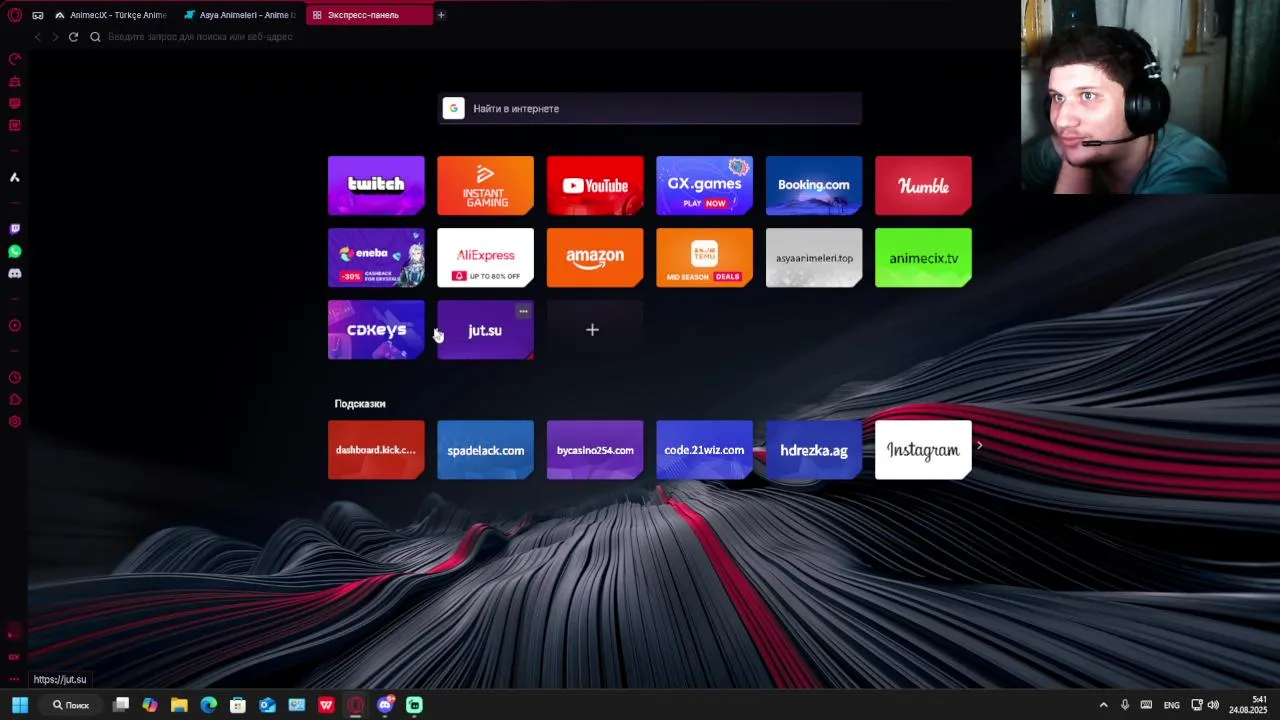Open the sidebar three-dots setup menu
This screenshot has height=720, width=1280.
(14, 679)
